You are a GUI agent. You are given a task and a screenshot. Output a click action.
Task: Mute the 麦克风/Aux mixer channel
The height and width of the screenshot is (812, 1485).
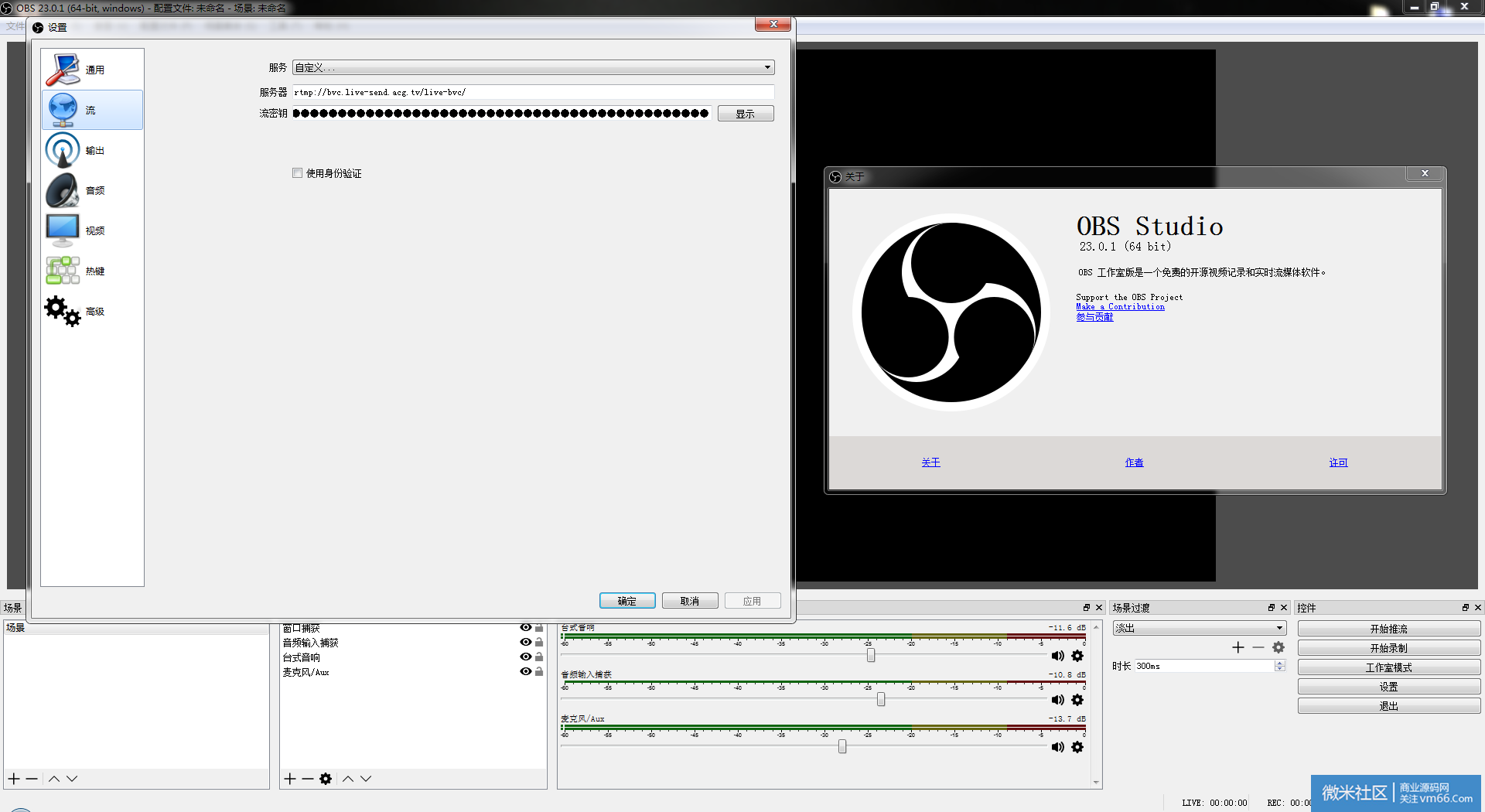click(x=1057, y=747)
